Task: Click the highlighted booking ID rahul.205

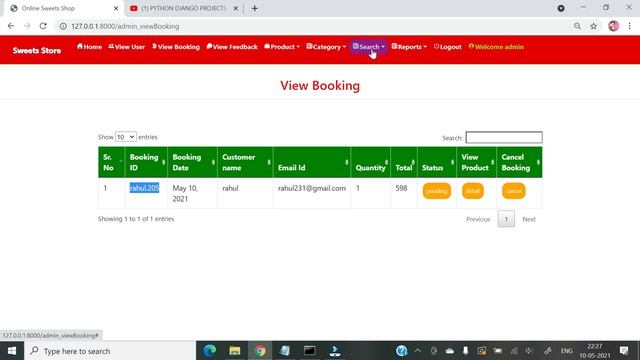Action: point(144,188)
